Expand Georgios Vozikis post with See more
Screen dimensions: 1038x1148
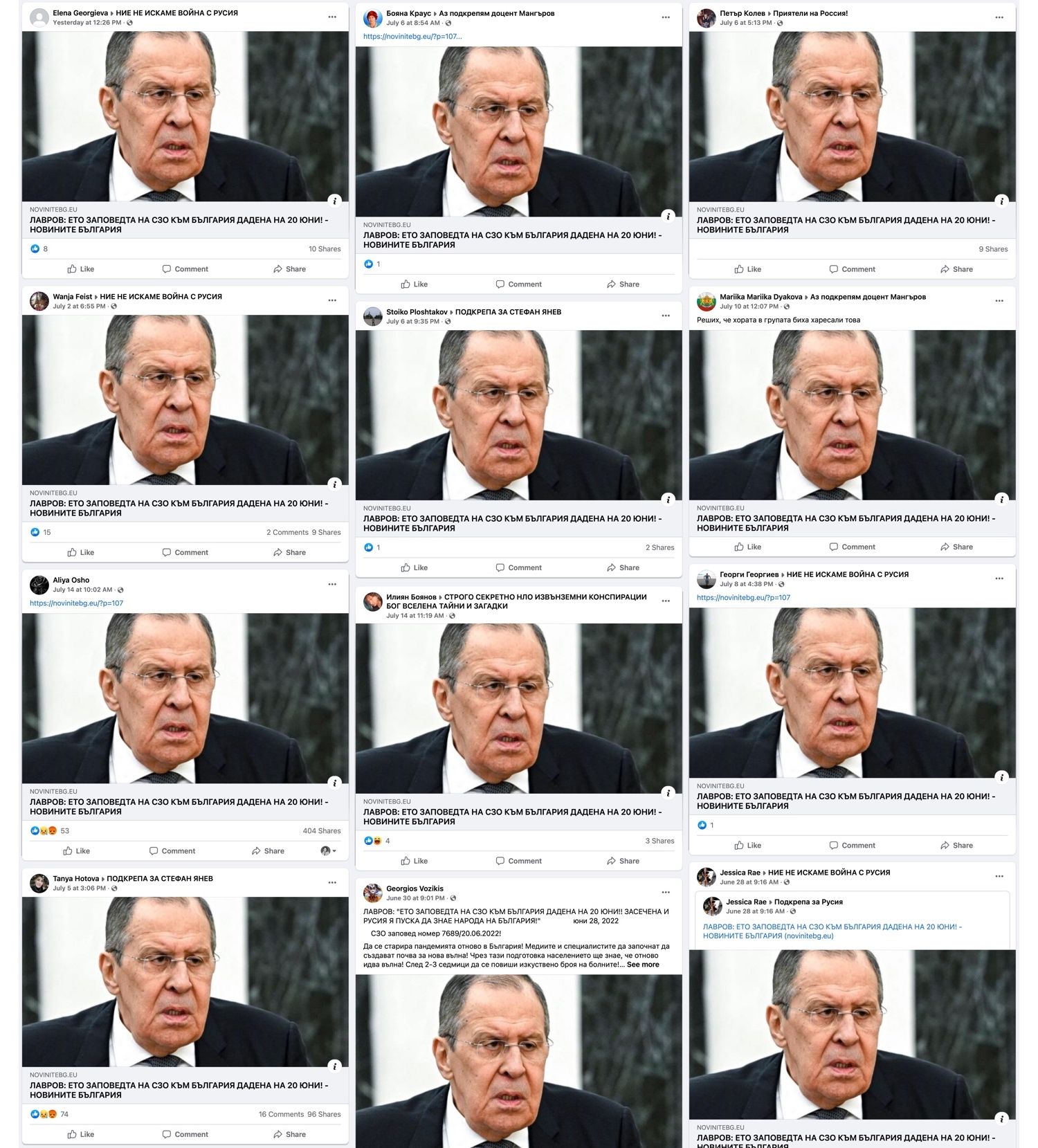(x=643, y=965)
